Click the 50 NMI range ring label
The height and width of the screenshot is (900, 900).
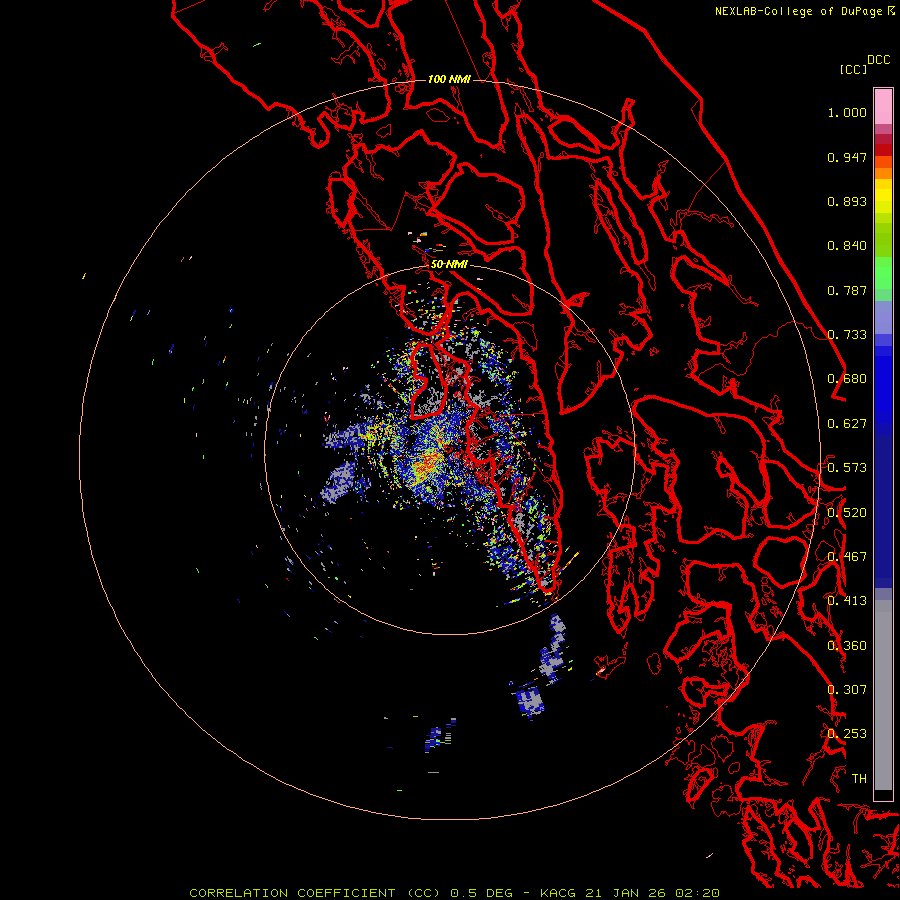449,264
